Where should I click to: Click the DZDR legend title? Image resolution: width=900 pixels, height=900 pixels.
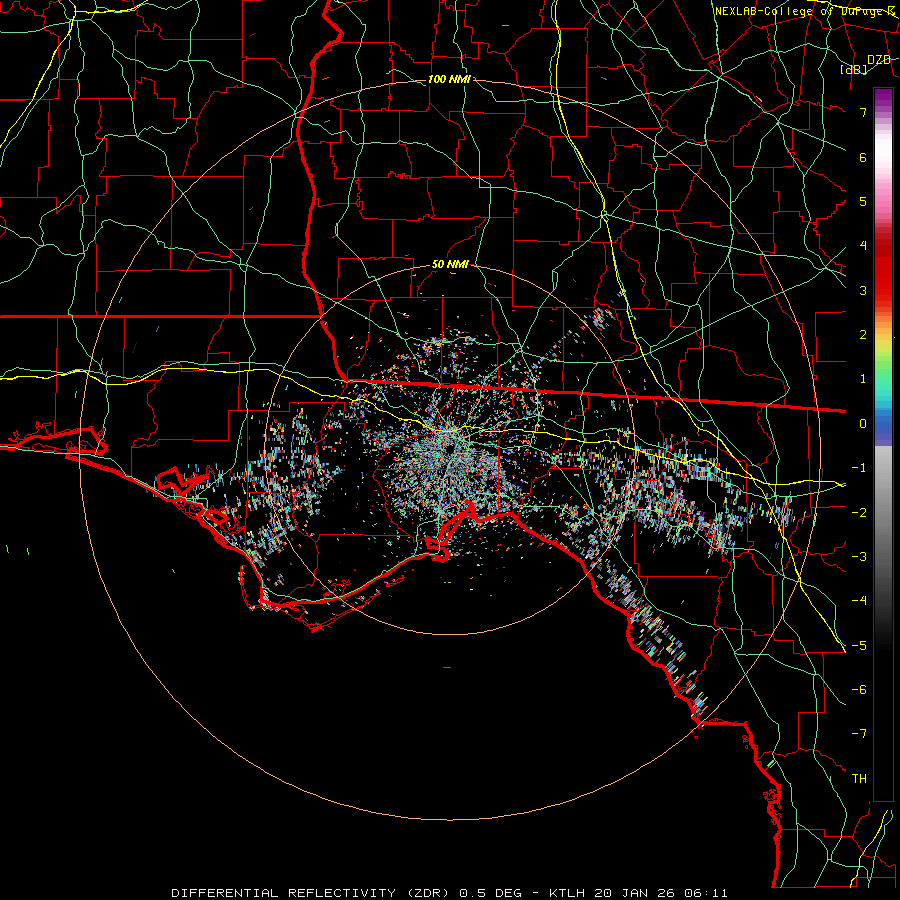click(x=878, y=60)
